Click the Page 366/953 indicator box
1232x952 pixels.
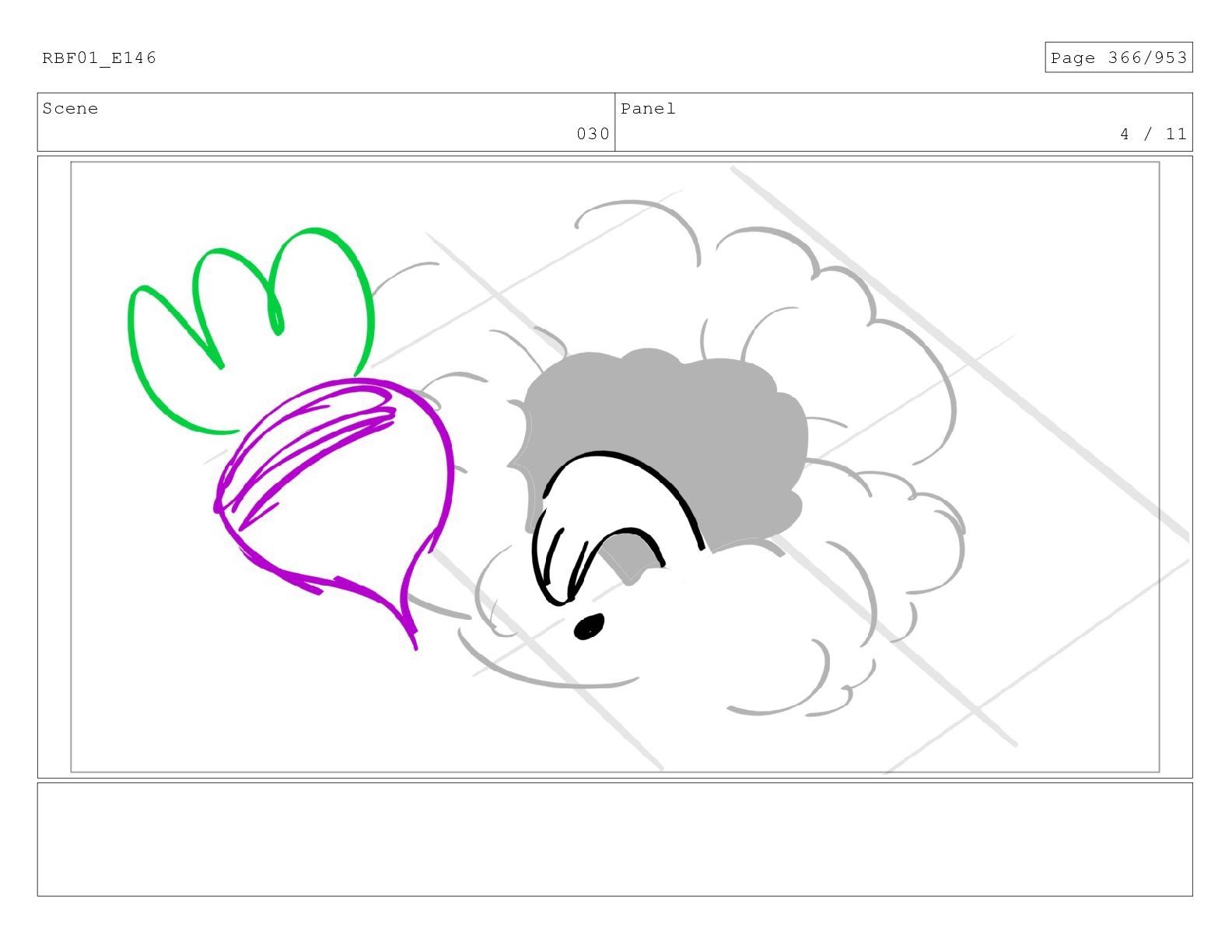1118,58
